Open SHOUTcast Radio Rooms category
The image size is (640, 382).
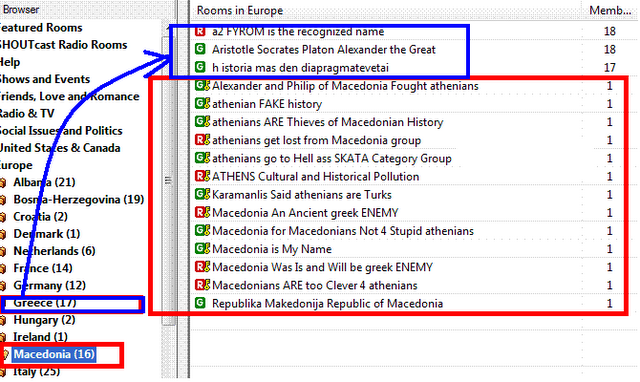63,44
